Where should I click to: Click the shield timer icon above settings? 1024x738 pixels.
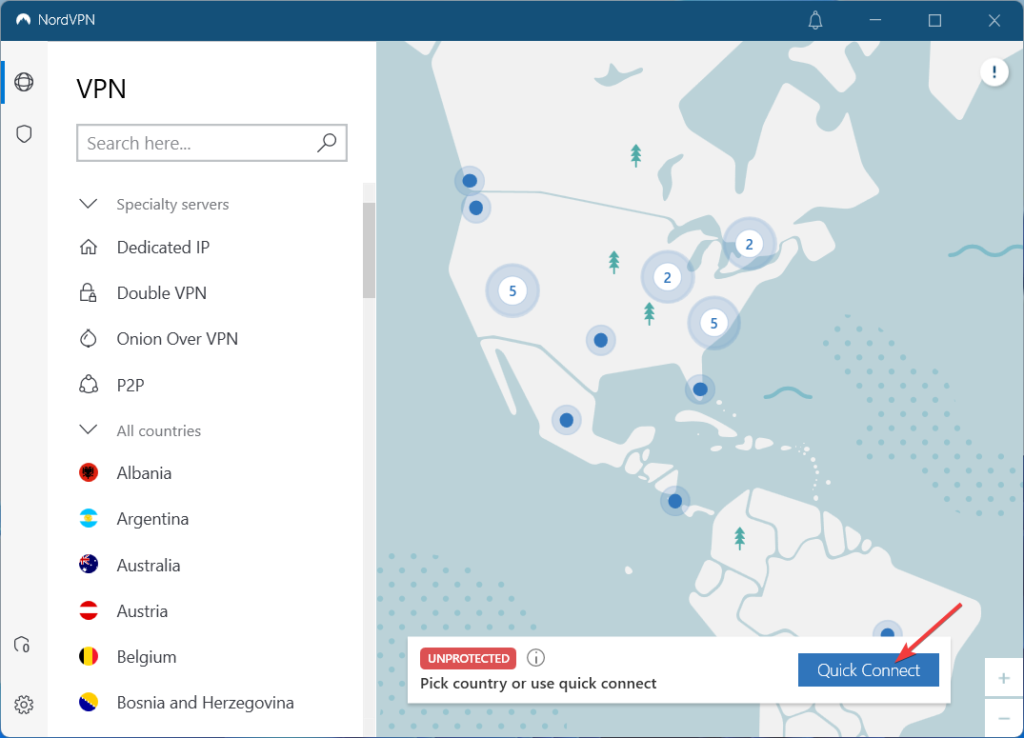[x=22, y=645]
